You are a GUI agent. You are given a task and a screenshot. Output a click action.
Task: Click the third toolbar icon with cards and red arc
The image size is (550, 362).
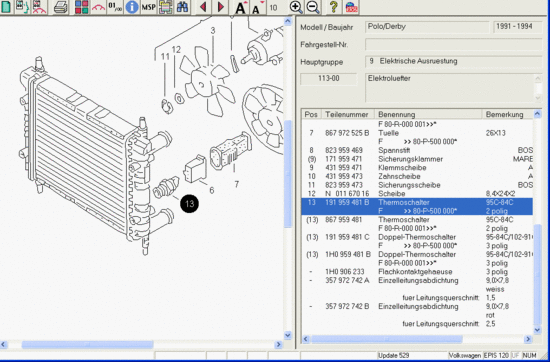click(x=39, y=7)
